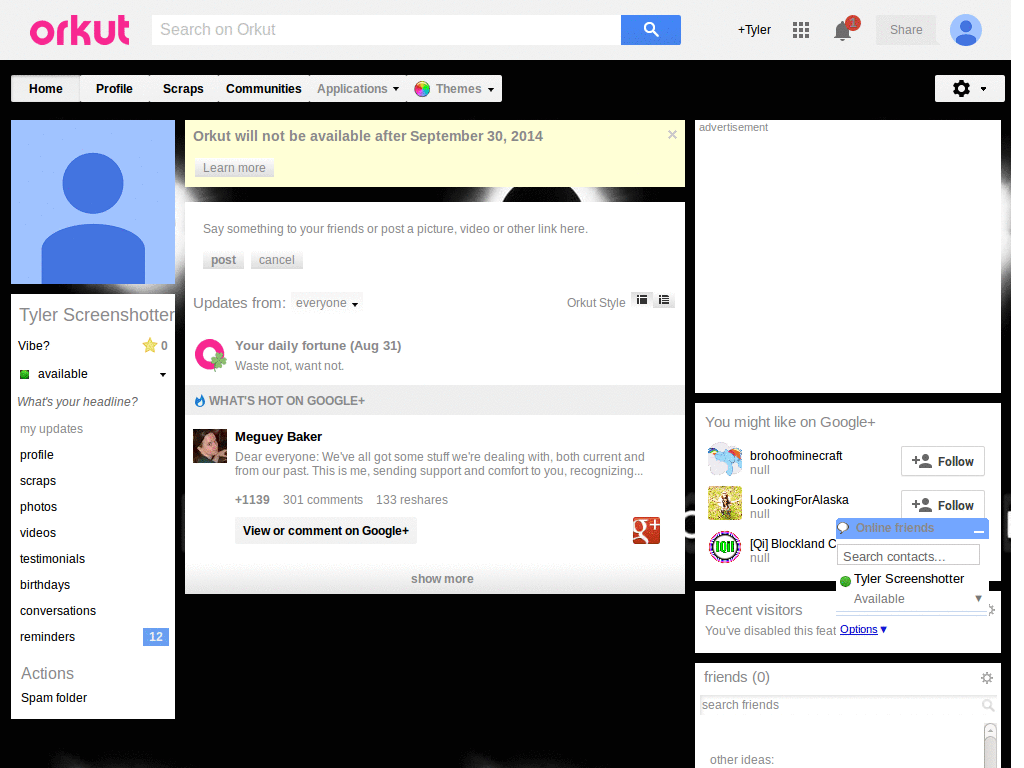1024x768 pixels.
Task: Open the testimonials sidebar link
Action: (x=52, y=559)
